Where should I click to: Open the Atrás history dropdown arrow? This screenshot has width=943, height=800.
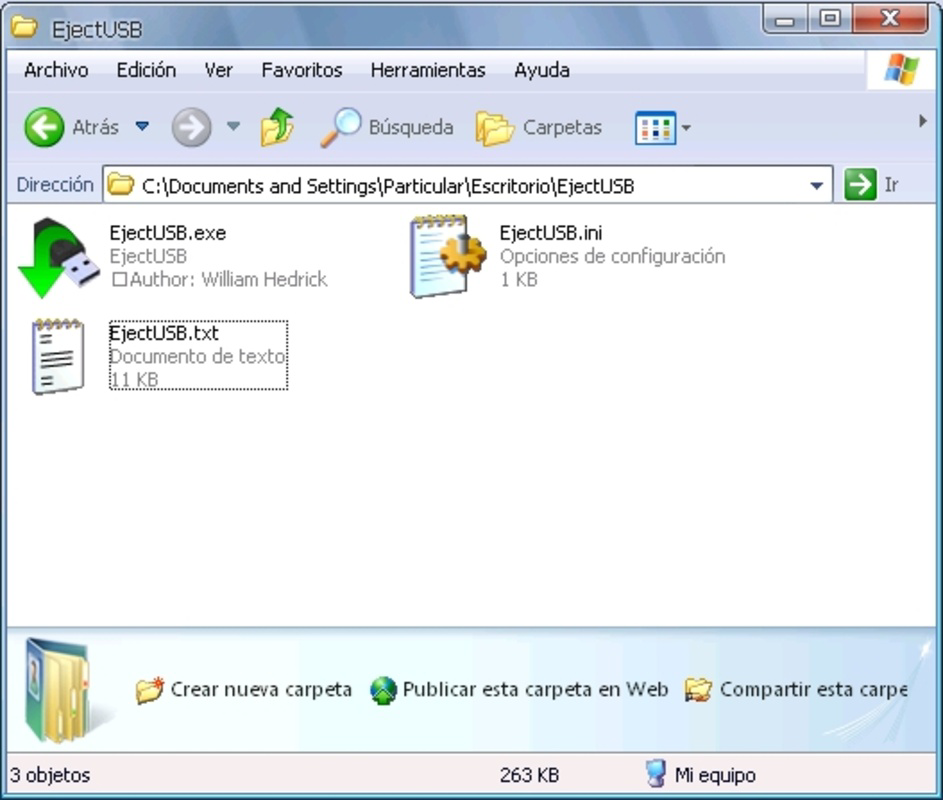pyautogui.click(x=143, y=126)
